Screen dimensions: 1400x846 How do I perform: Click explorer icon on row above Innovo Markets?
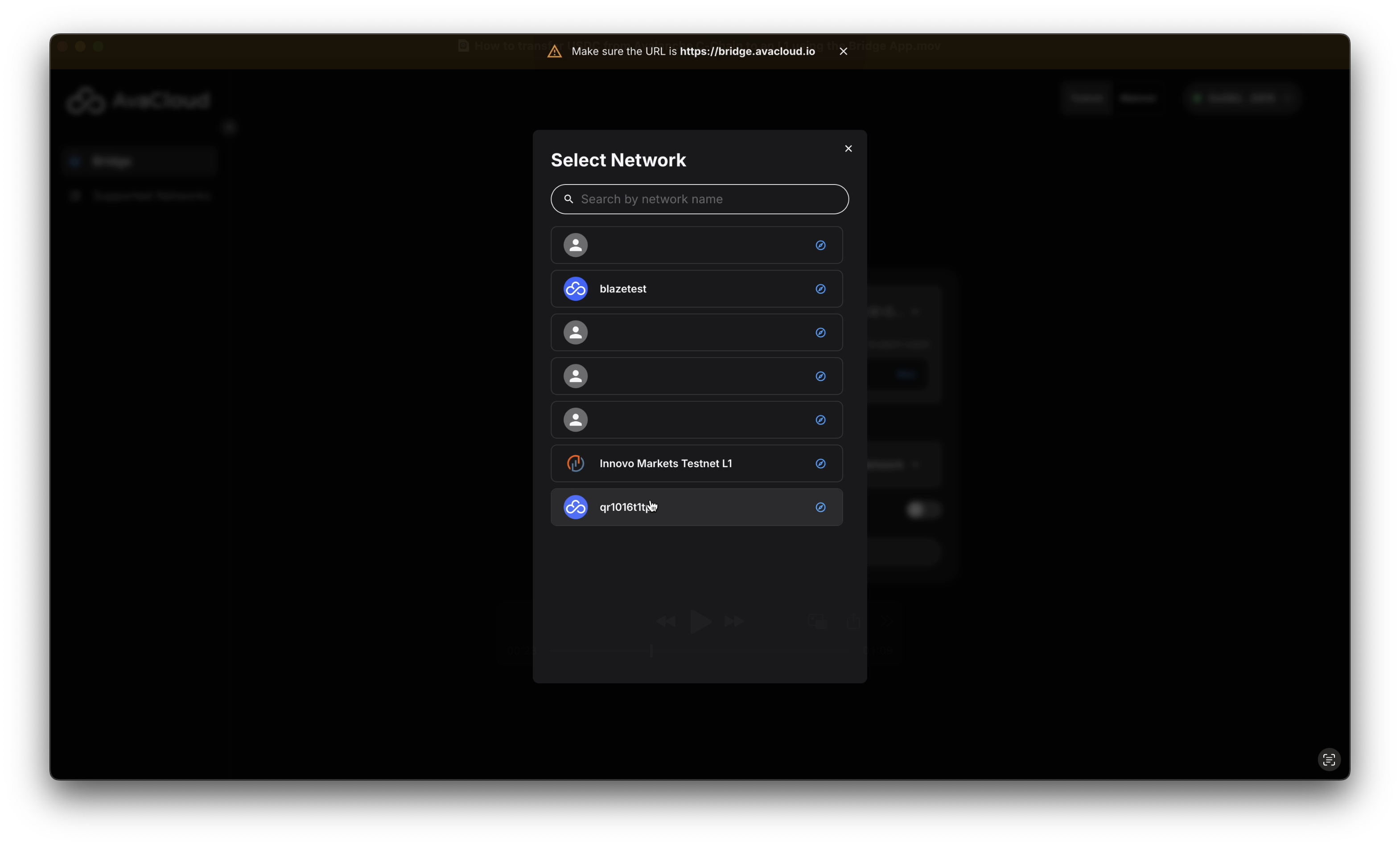pyautogui.click(x=820, y=420)
